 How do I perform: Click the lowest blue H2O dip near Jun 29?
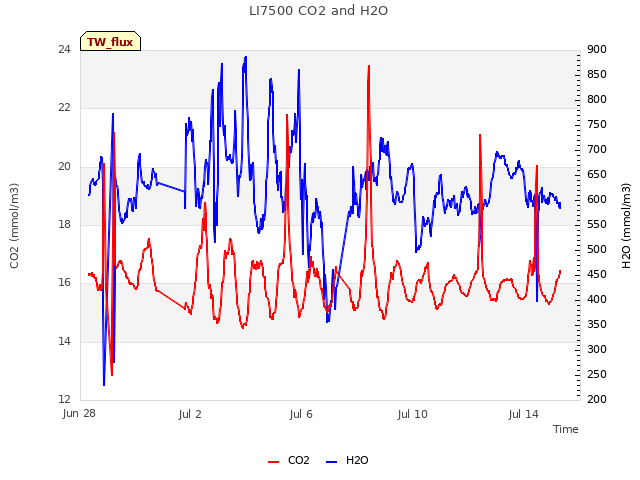[104, 384]
